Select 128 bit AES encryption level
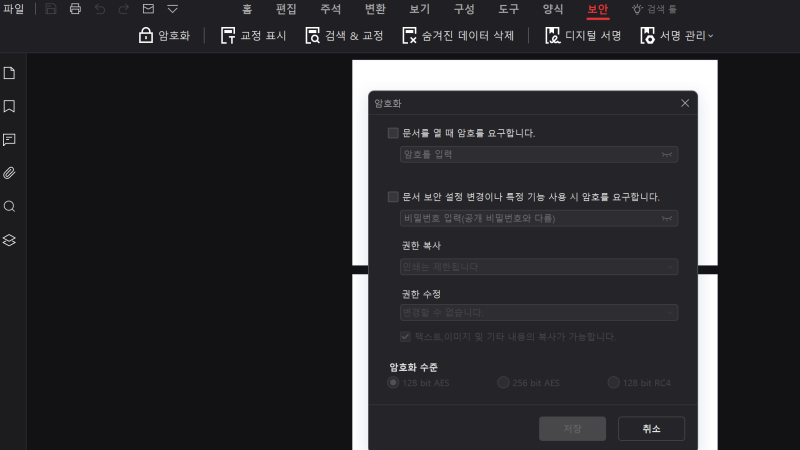This screenshot has width=800, height=450. [393, 383]
